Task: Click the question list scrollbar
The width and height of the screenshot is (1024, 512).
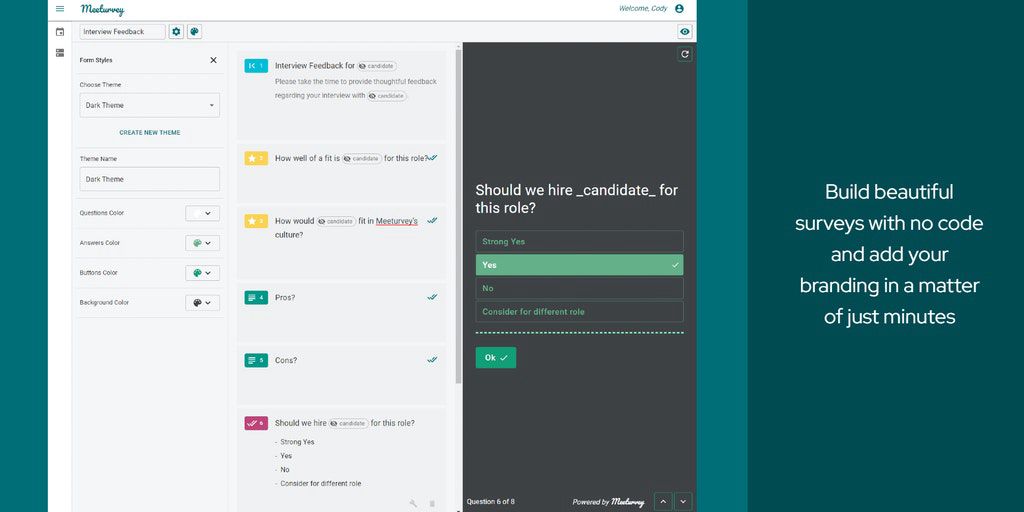Action: pos(458,216)
